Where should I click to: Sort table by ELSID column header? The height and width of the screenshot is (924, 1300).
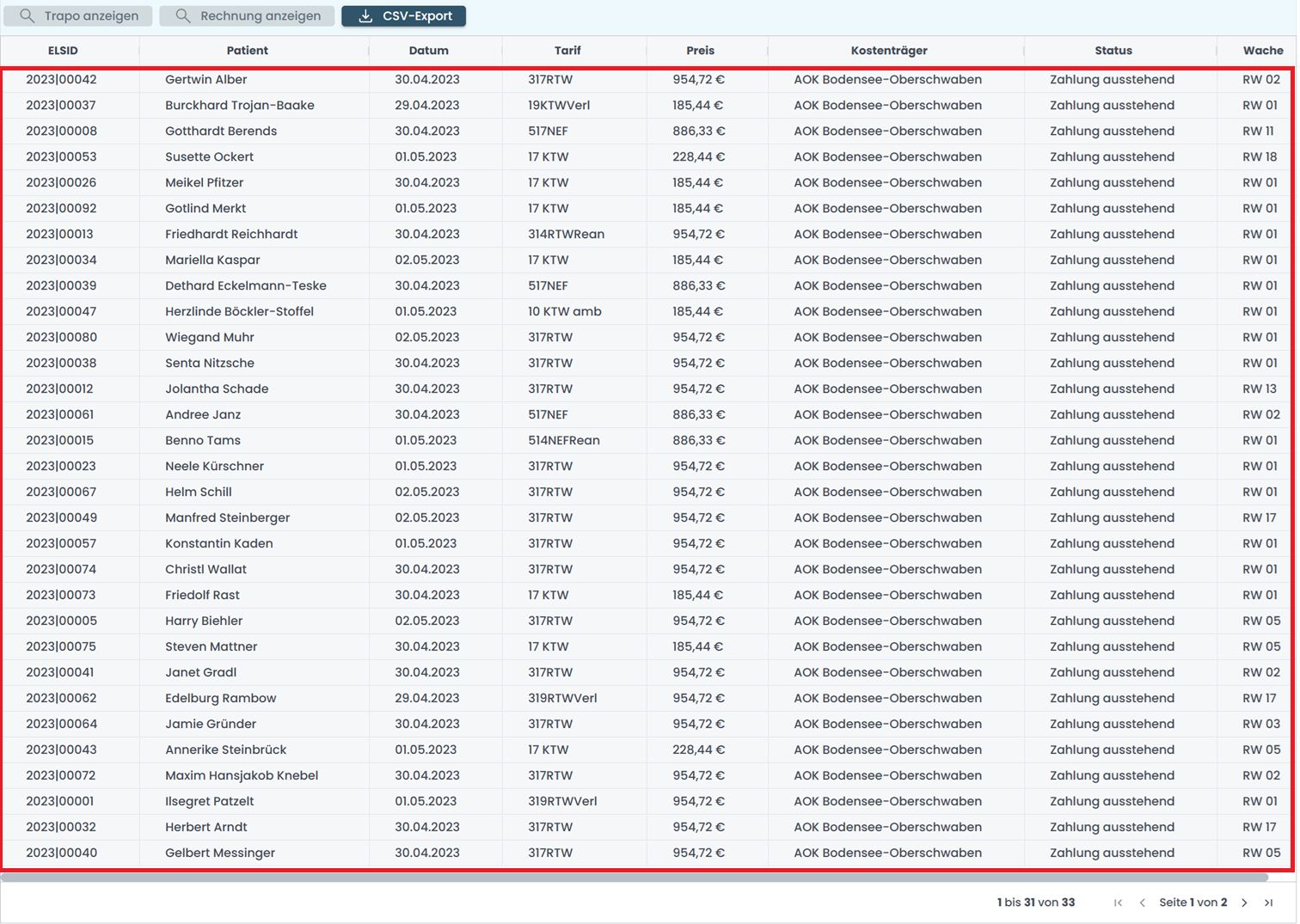pos(63,51)
